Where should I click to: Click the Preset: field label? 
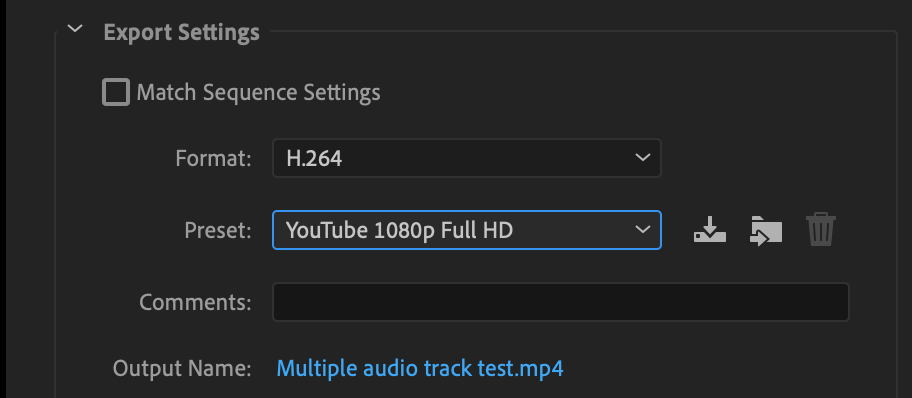218,230
